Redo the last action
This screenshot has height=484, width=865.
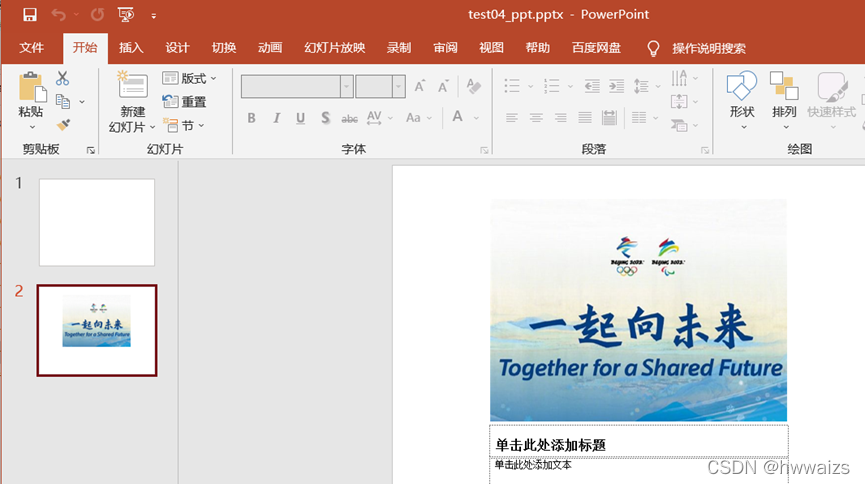(97, 14)
